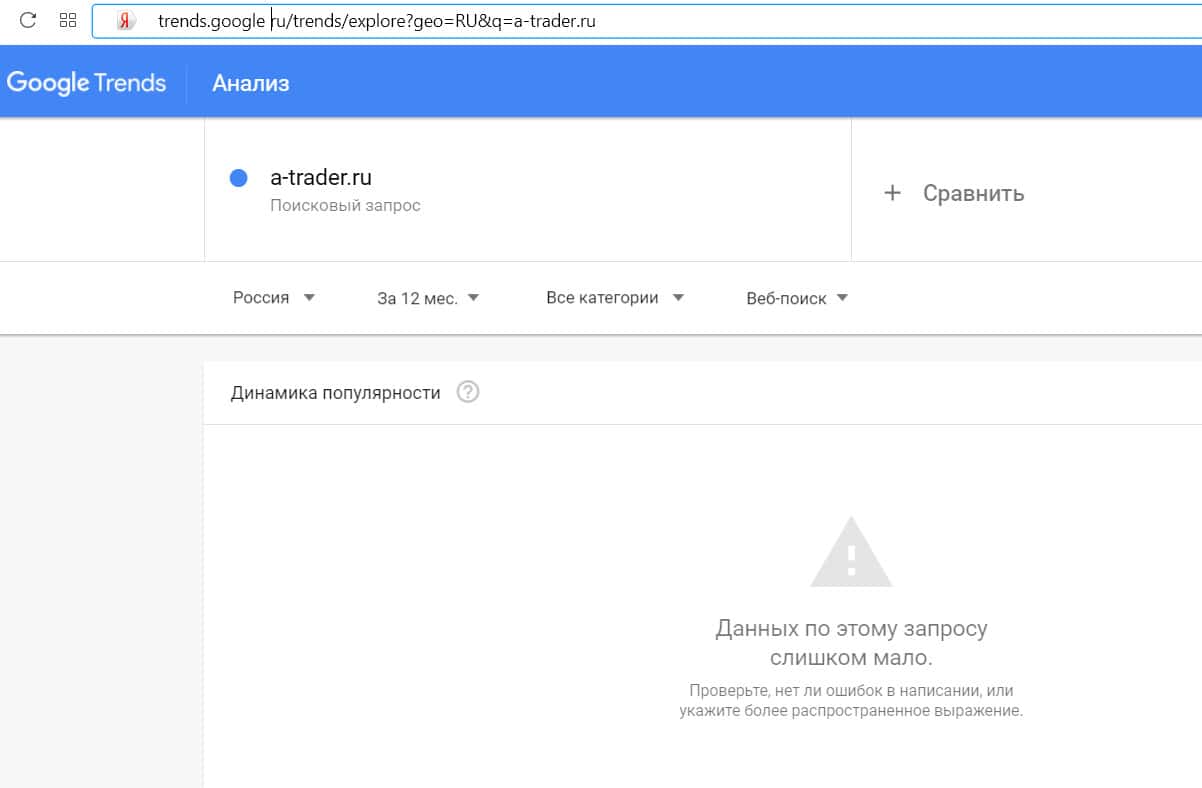Open the tab grid icon beside reload
This screenshot has height=788, width=1202.
[68, 20]
